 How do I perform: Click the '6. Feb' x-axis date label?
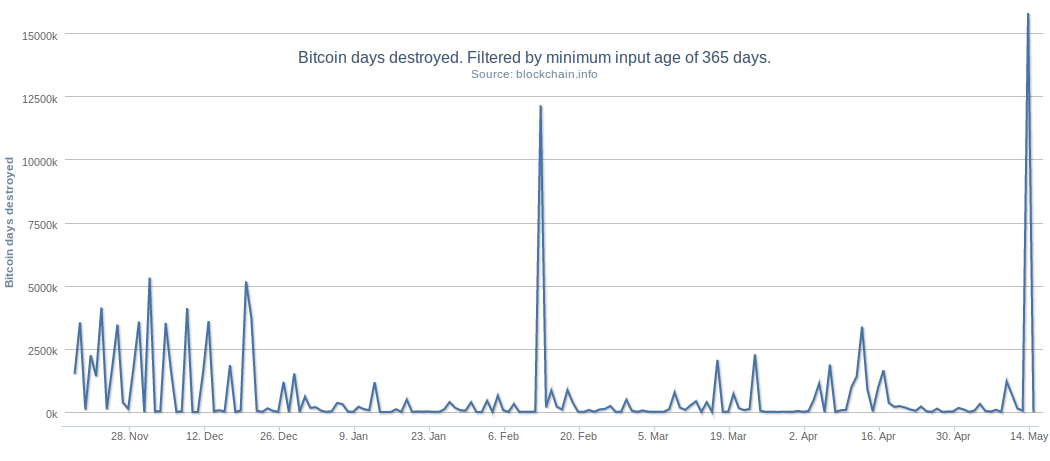tap(504, 437)
